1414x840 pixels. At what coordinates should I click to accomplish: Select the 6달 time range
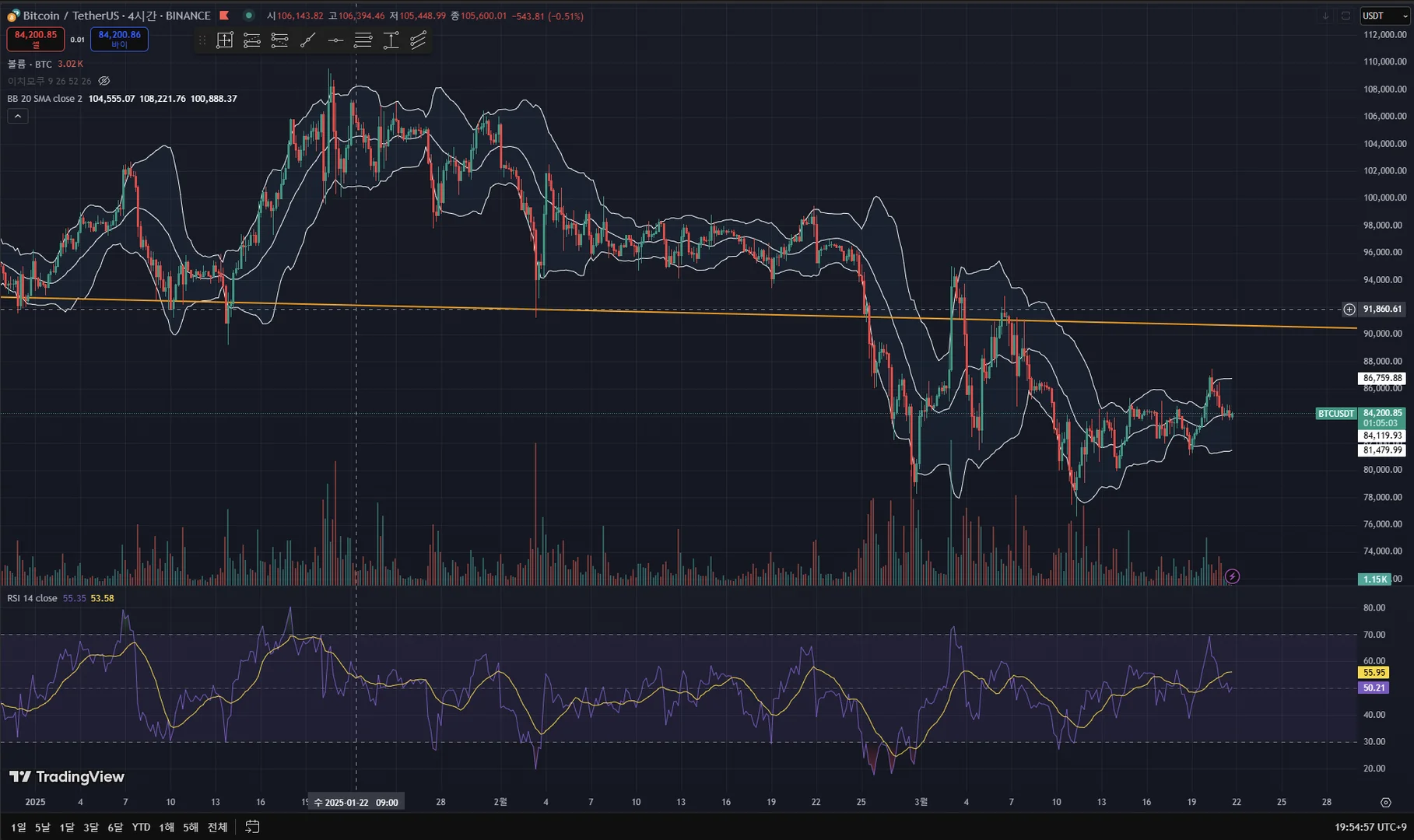click(x=115, y=827)
